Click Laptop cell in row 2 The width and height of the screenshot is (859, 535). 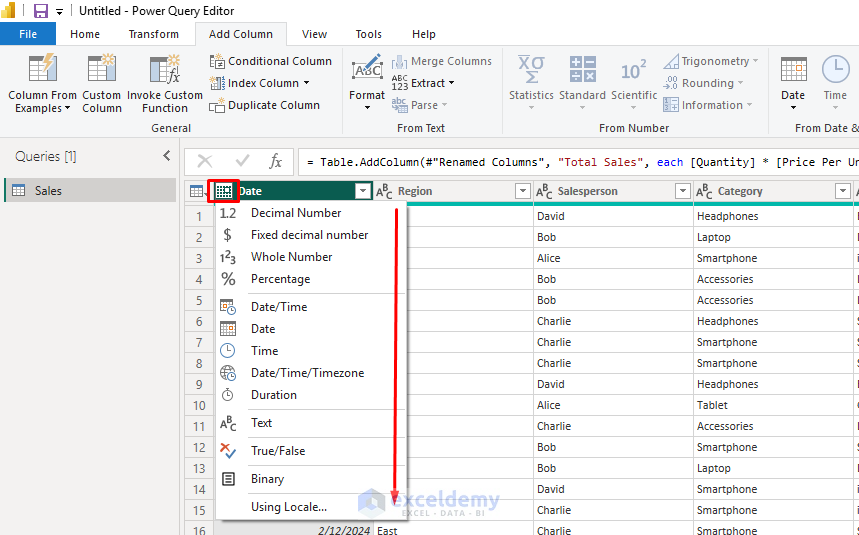(773, 237)
